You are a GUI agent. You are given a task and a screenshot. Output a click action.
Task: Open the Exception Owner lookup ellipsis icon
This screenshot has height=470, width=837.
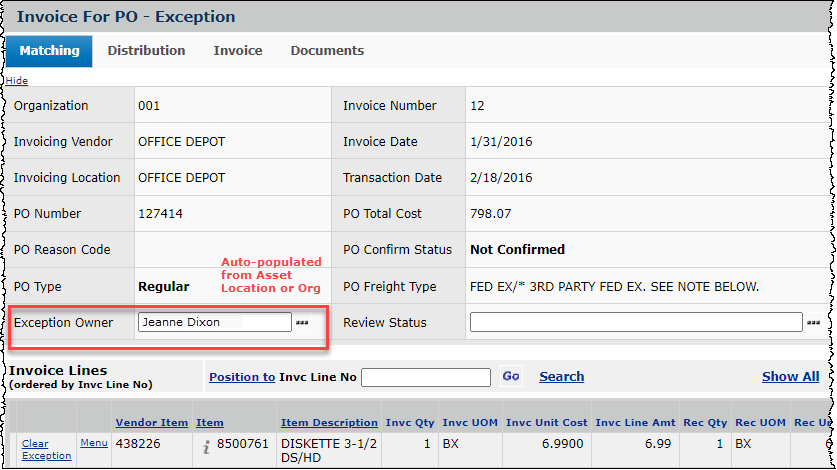tap(302, 323)
